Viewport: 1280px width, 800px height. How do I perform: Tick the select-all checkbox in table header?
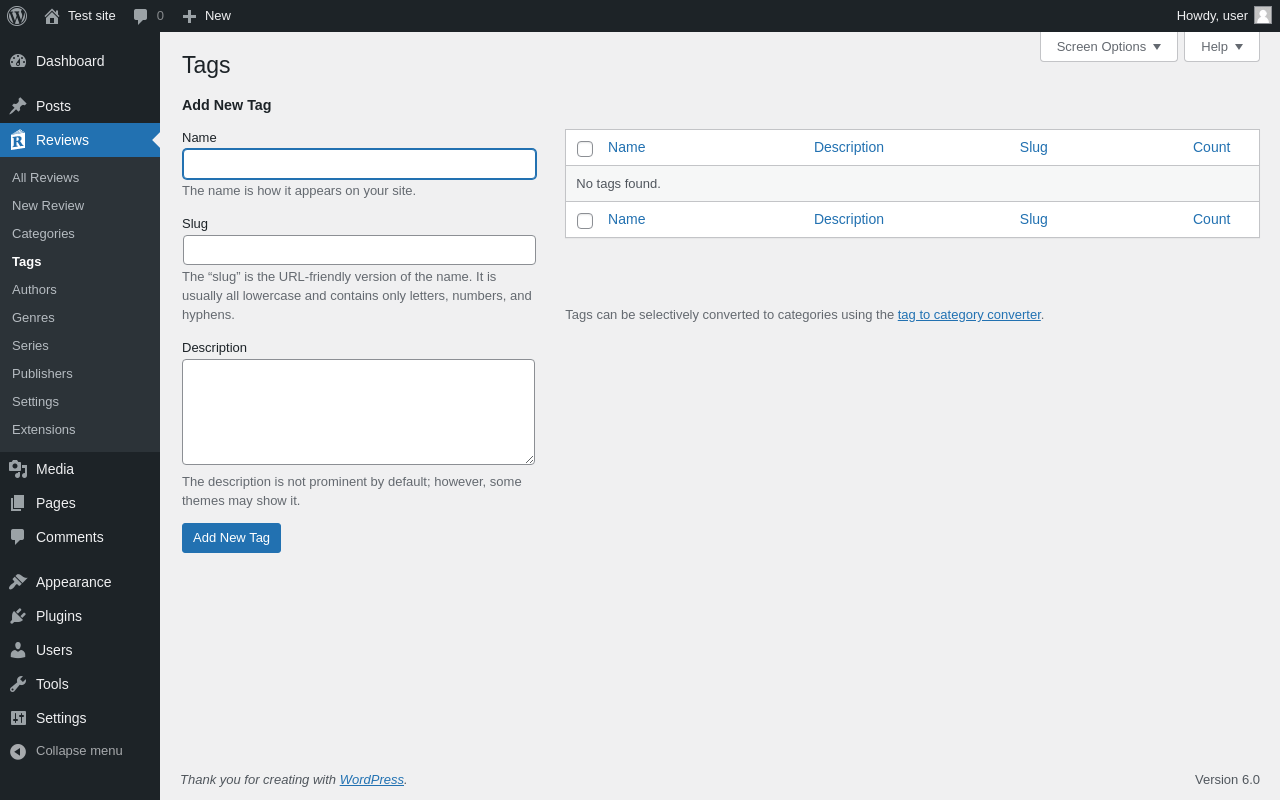pos(585,149)
